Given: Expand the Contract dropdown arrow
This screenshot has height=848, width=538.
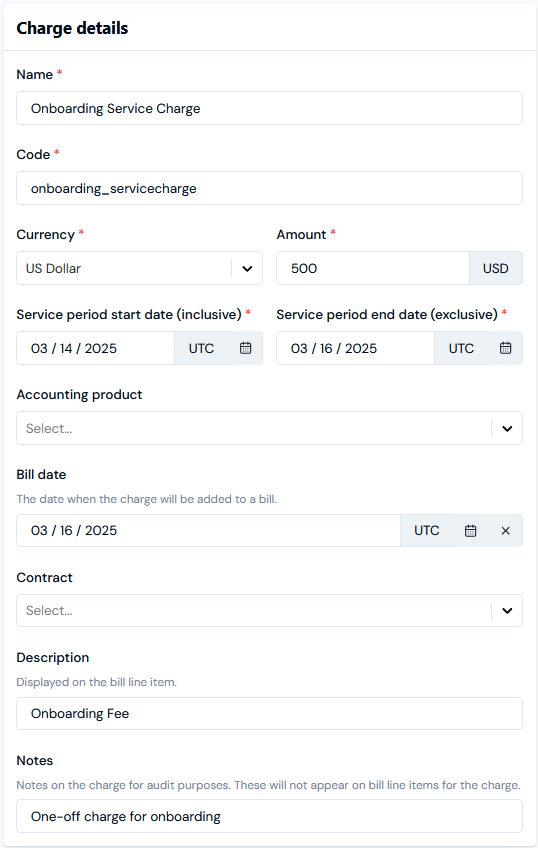Looking at the screenshot, I should 507,611.
